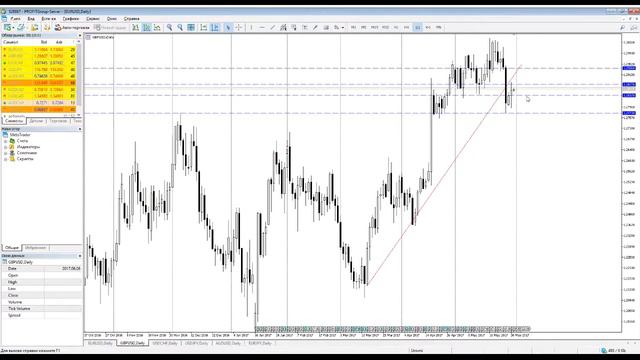Switch to Детали tab in Market Watch
This screenshot has width=640, height=360.
[x=36, y=121]
